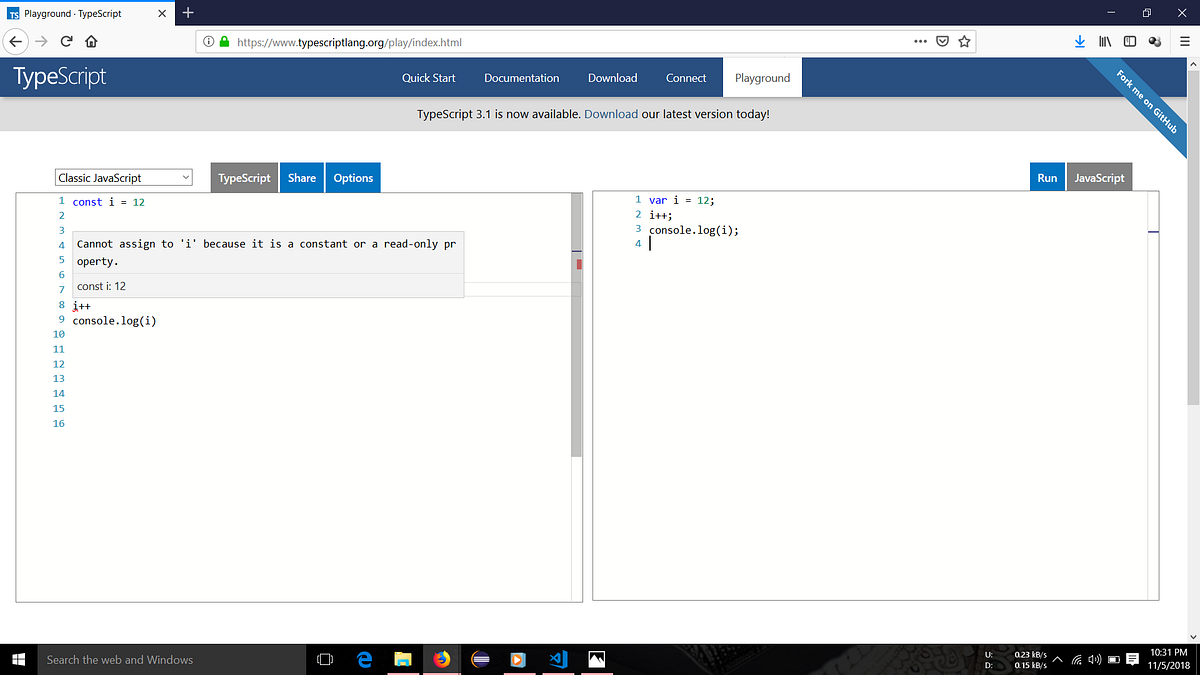Switch to the Playground tab
Image resolution: width=1200 pixels, height=675 pixels.
(x=762, y=77)
